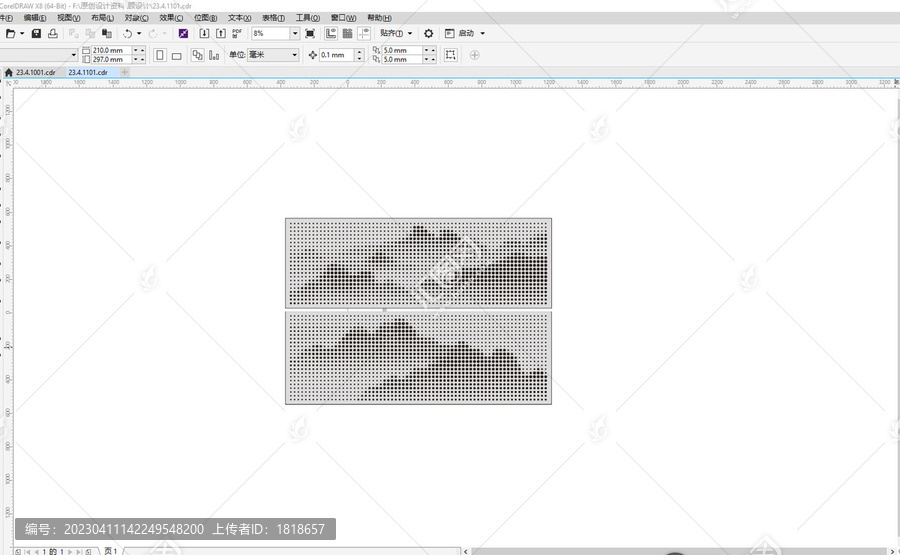Click the Redo arrow icon
The image size is (900, 555).
point(153,34)
